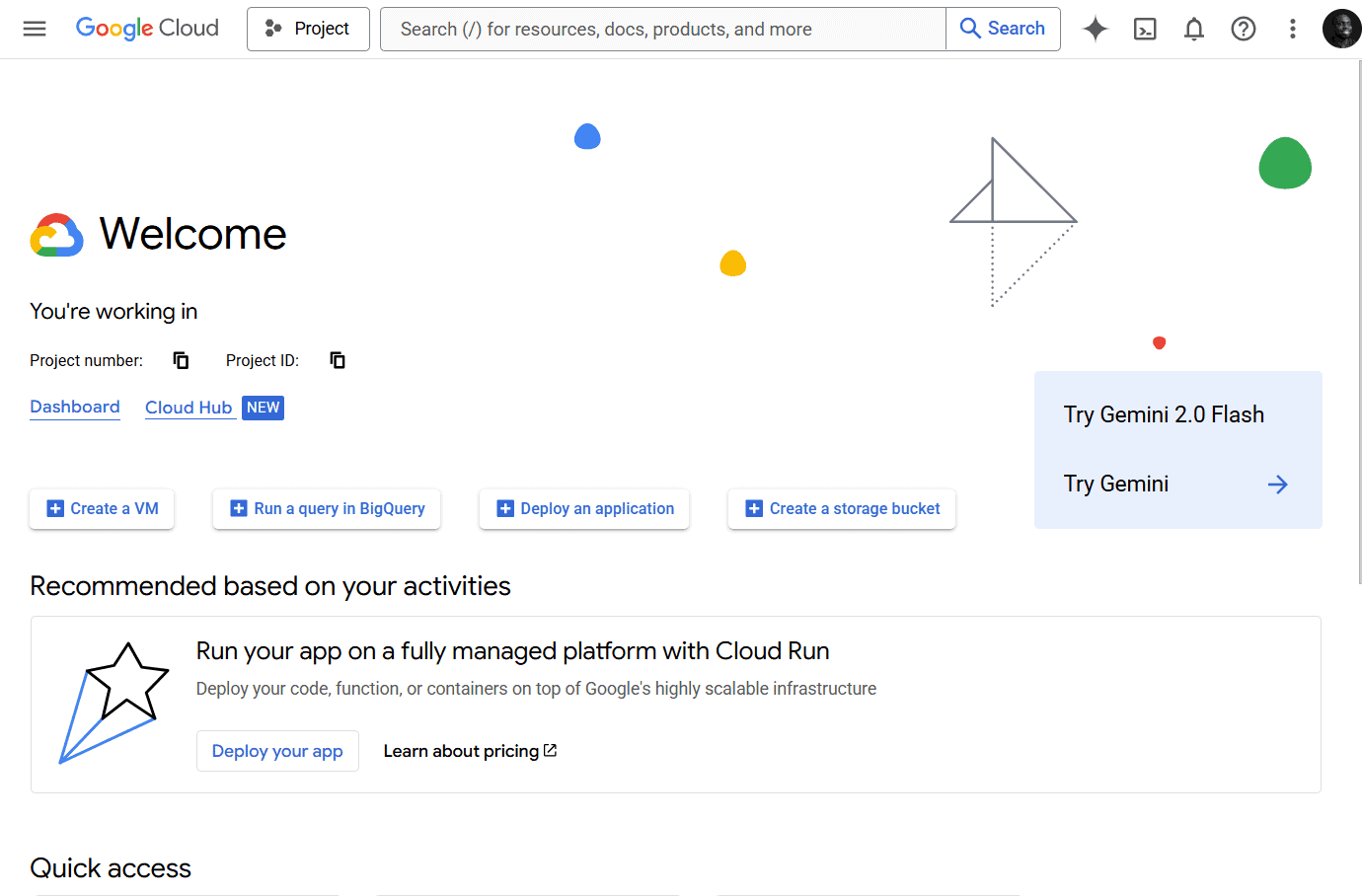The image size is (1362, 896).
Task: Copy the project number
Action: coord(181,360)
